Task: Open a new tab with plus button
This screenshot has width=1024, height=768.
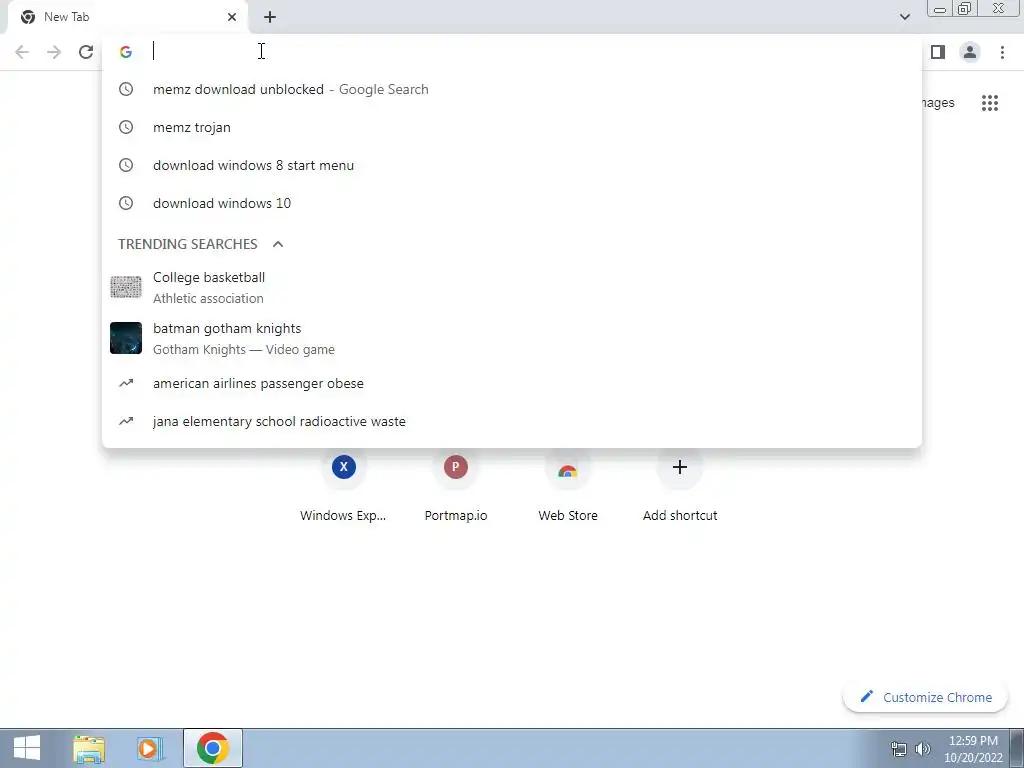Action: pos(270,17)
